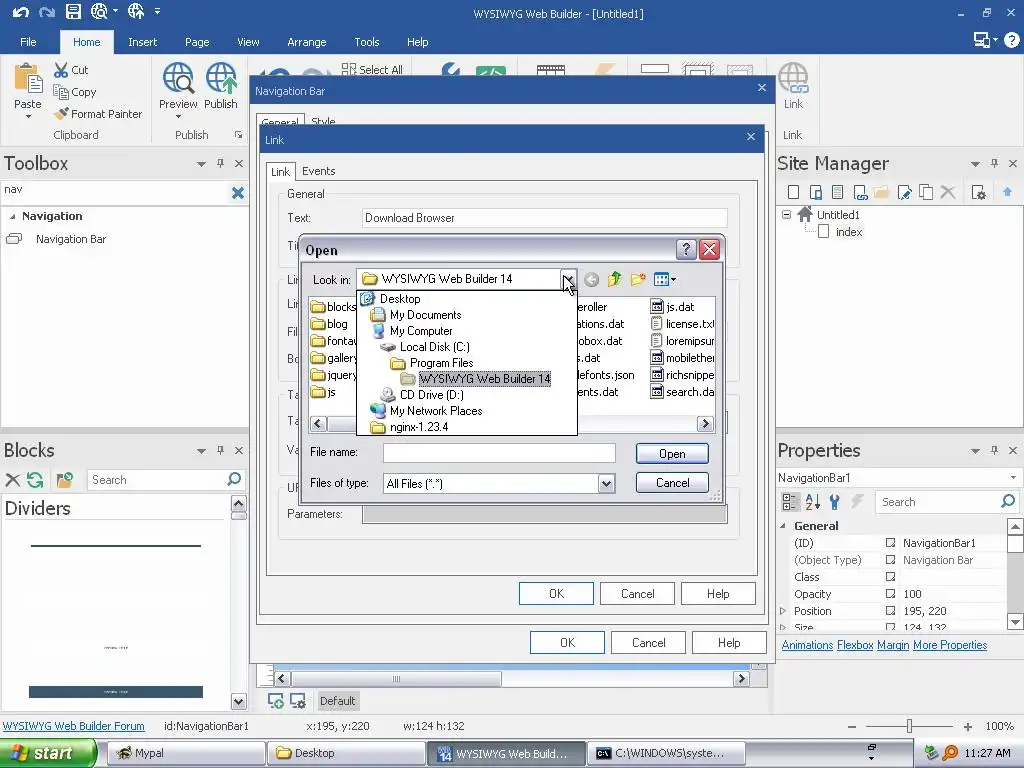Open the Files of type dropdown

tap(607, 483)
